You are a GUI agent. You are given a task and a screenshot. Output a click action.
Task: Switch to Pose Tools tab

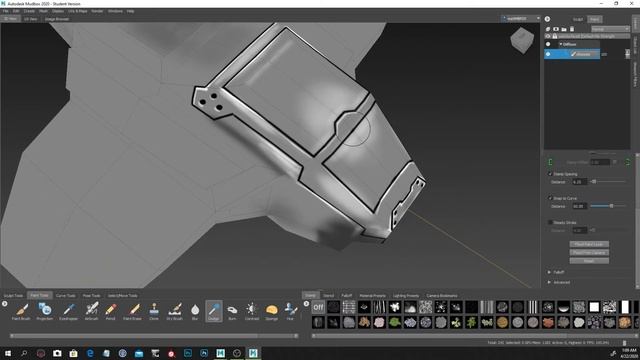(x=91, y=296)
